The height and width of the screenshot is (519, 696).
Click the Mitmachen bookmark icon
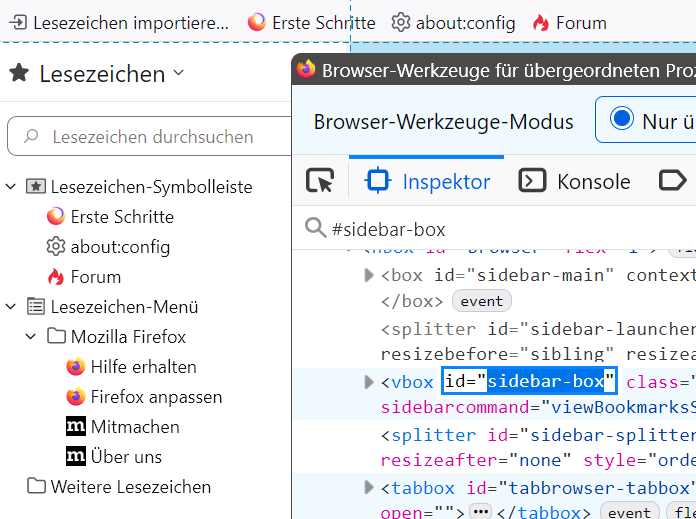click(76, 427)
